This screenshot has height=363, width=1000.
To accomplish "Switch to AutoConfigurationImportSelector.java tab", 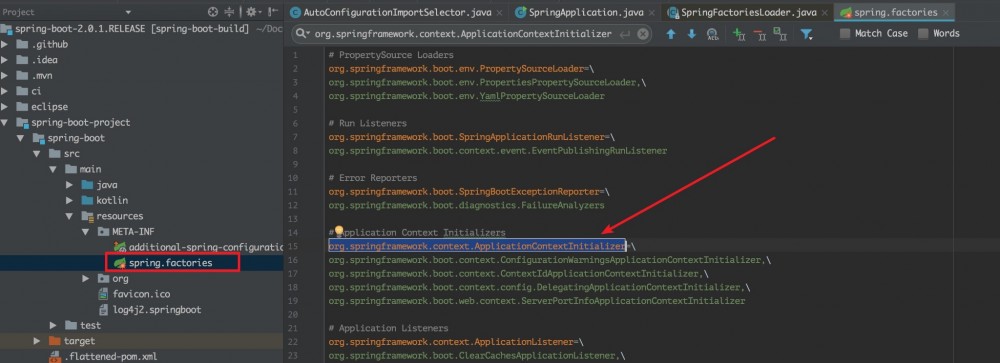I will click(x=396, y=12).
